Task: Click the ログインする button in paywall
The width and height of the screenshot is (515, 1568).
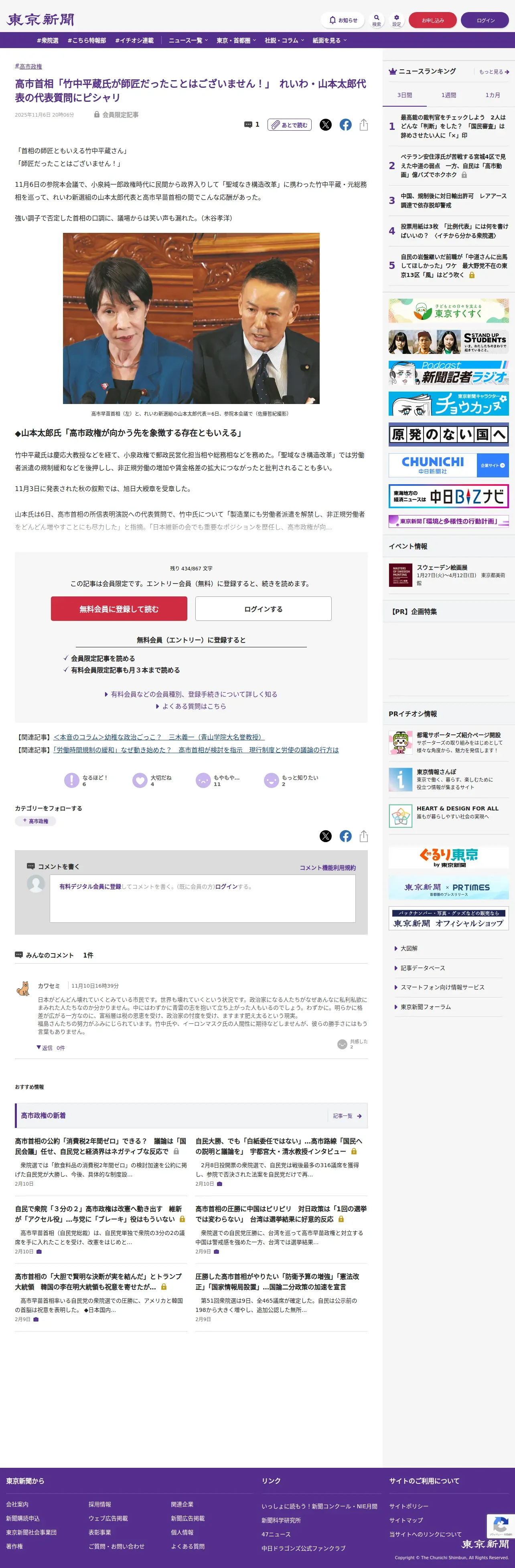Action: pyautogui.click(x=263, y=609)
